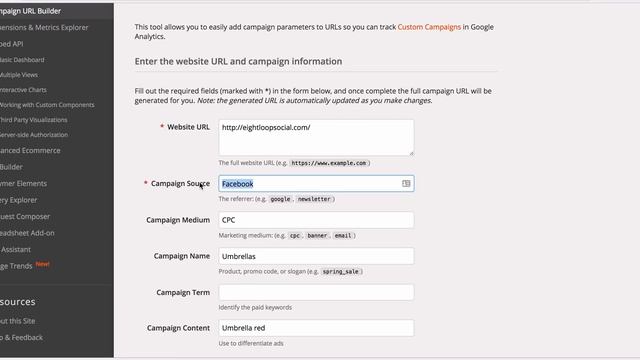Select Enhanced Ecommerce in sidebar
Screen dimensions: 640x360
(x=30, y=150)
